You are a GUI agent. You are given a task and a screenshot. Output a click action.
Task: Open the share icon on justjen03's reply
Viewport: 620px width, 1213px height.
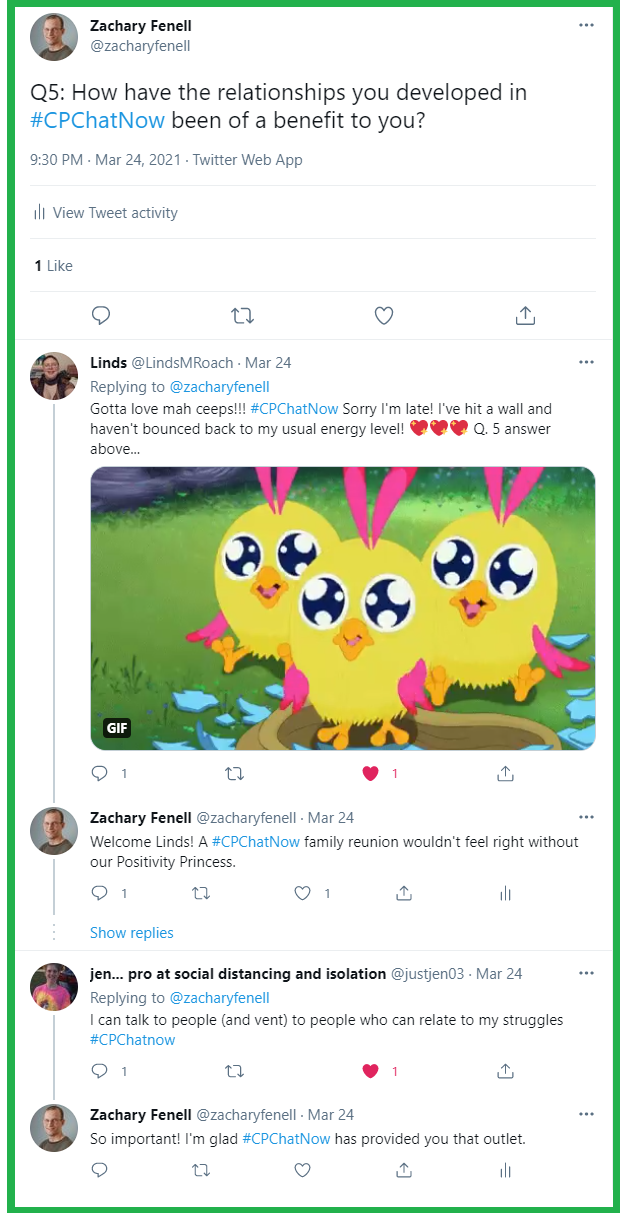(x=505, y=1070)
